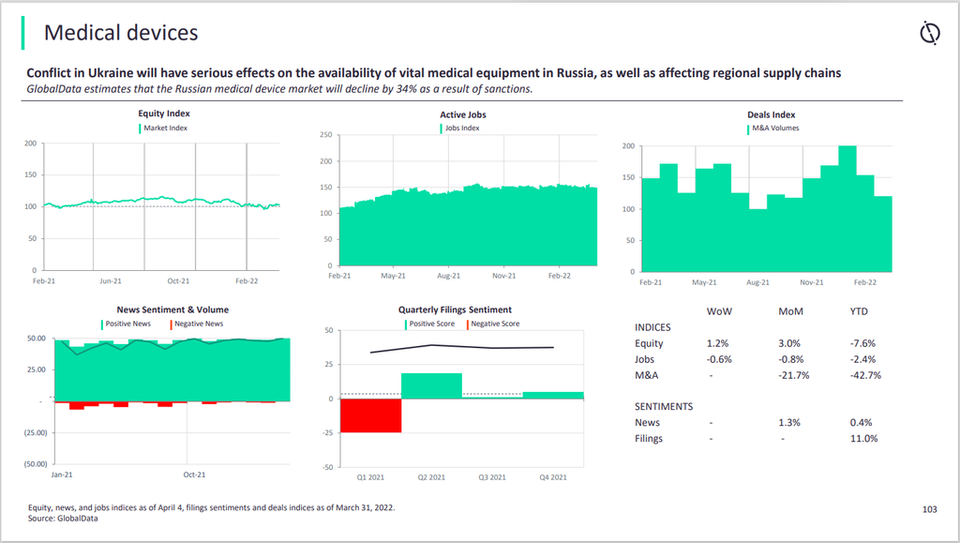960x543 pixels.
Task: Click the Negative News legend swatch
Action: pos(171,324)
